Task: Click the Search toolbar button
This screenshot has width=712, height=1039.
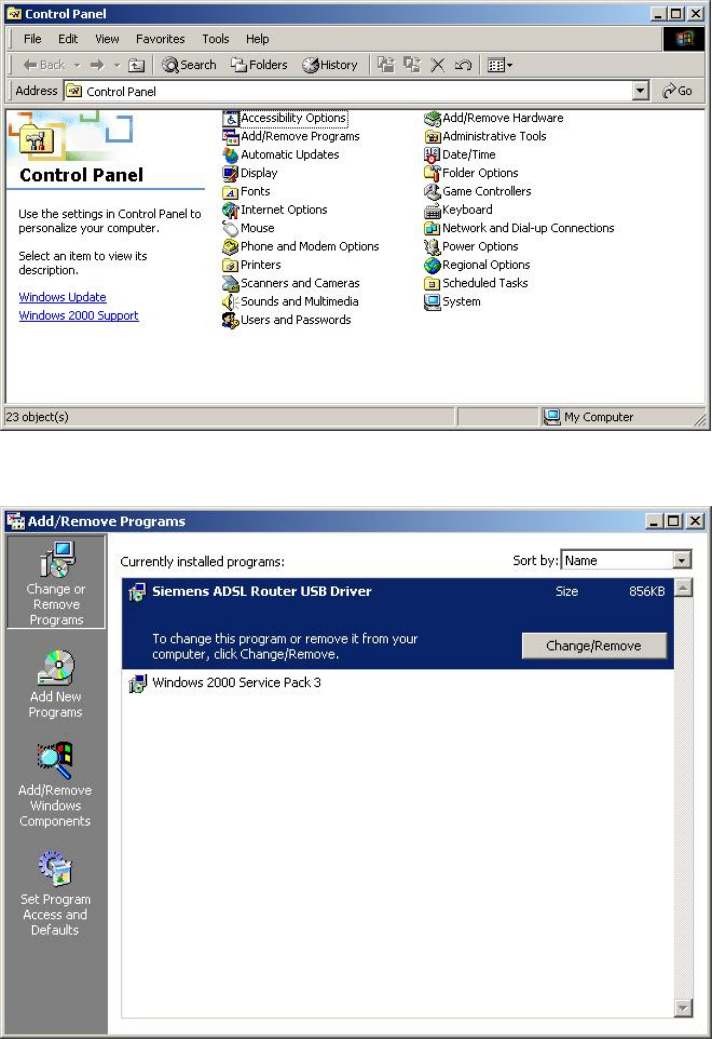Action: click(x=189, y=65)
